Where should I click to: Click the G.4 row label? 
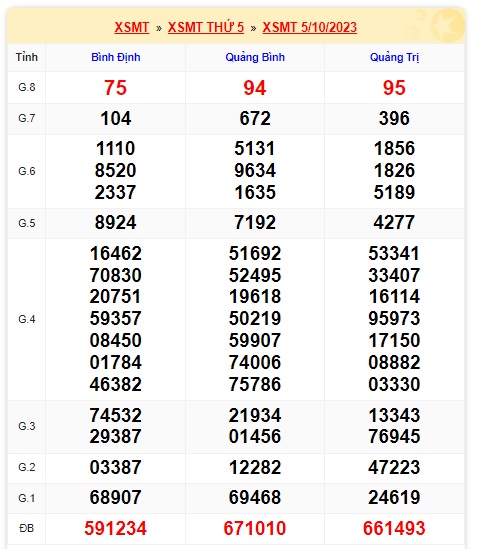click(27, 319)
